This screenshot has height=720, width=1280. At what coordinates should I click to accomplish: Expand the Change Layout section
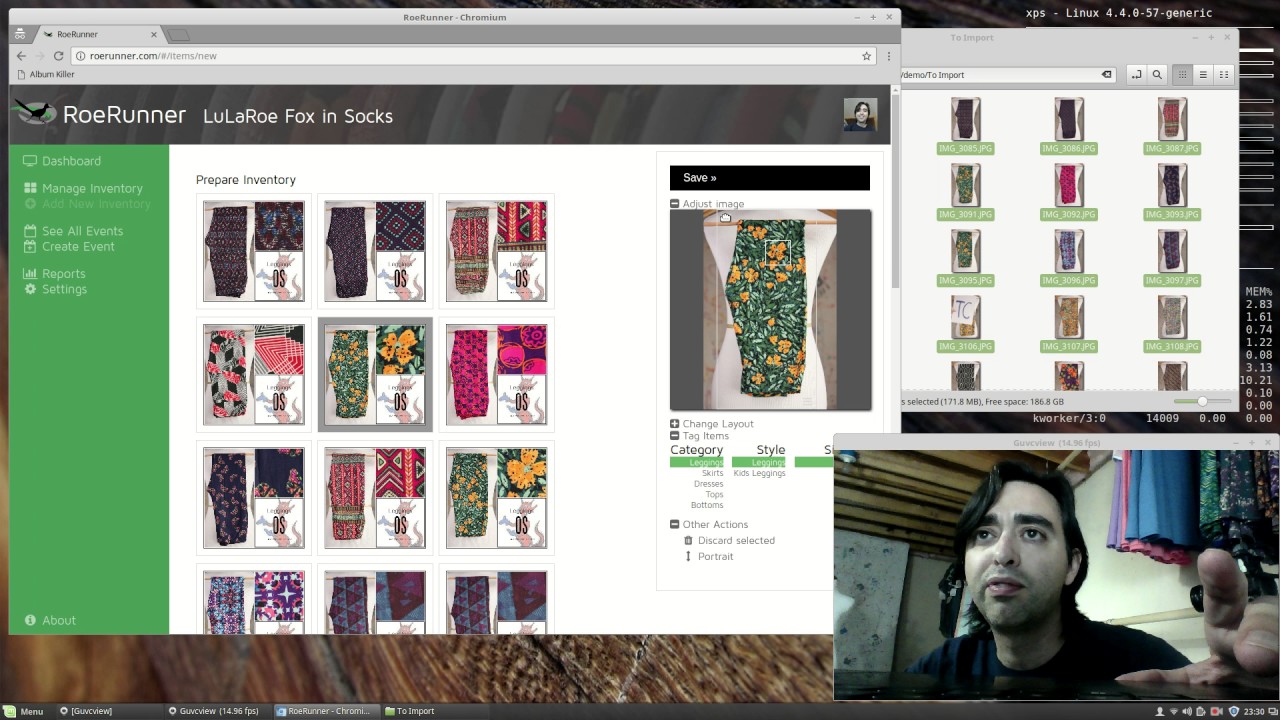[x=675, y=424]
